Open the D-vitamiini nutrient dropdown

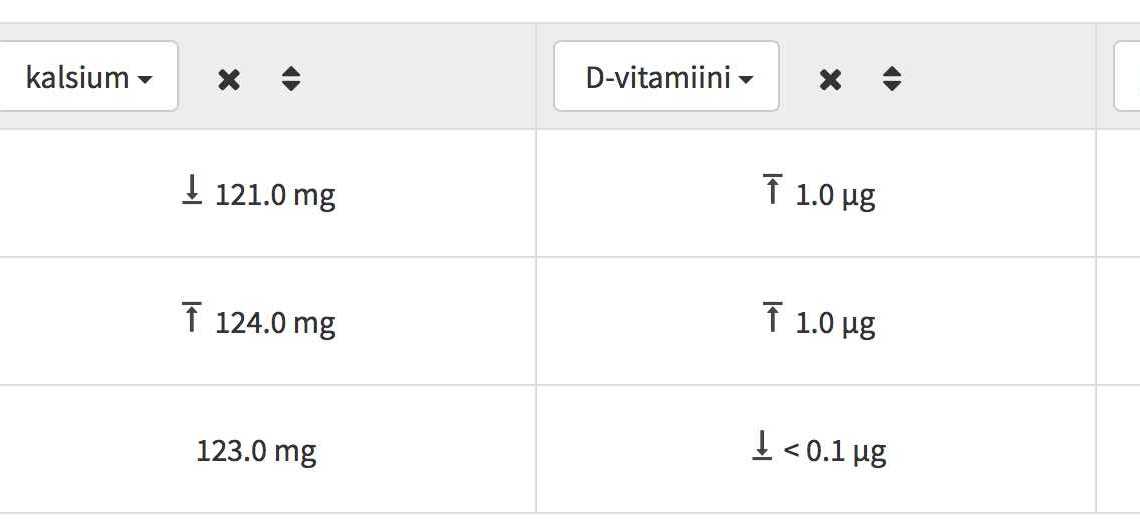(x=667, y=76)
